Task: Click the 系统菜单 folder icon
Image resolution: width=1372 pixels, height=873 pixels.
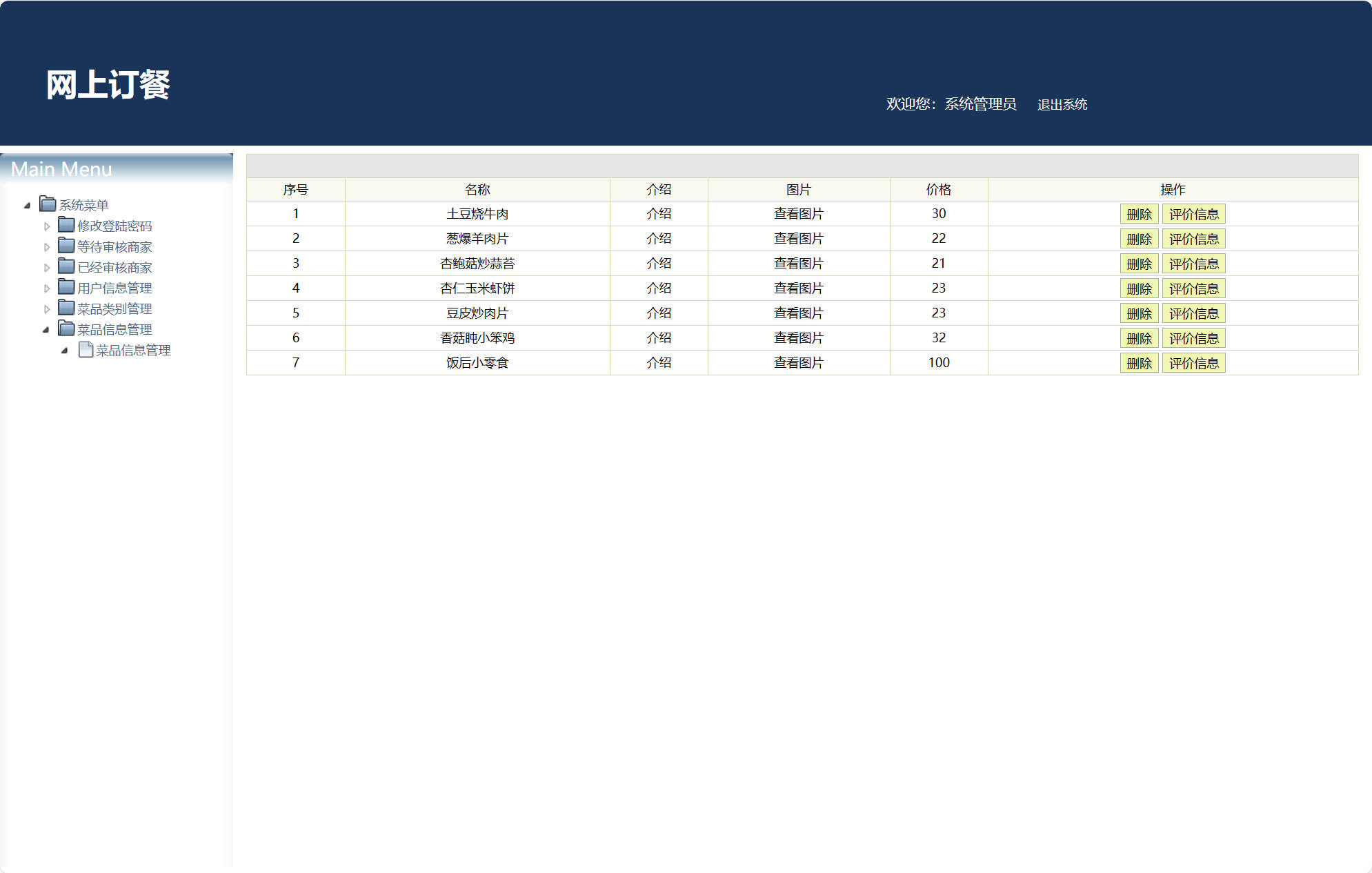Action: (46, 204)
